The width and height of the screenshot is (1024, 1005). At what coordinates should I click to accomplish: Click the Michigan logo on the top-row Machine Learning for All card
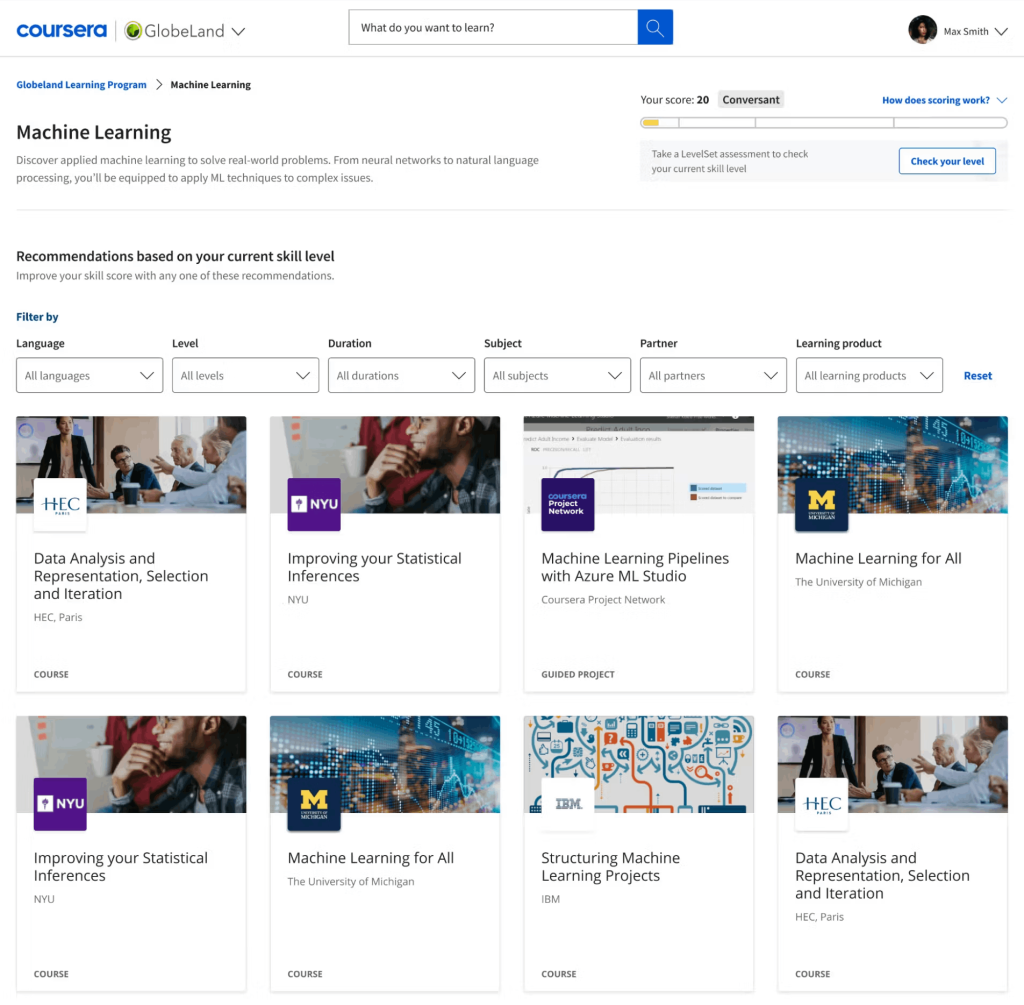coord(822,505)
